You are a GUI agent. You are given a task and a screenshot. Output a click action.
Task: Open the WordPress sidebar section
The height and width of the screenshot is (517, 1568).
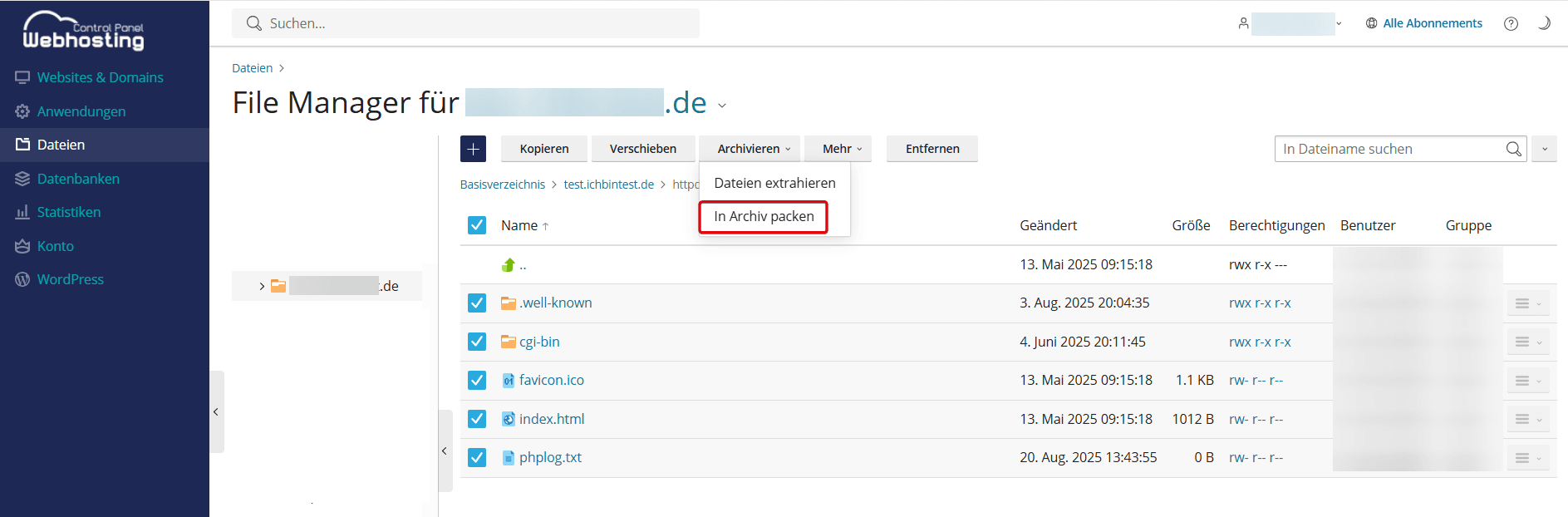coord(70,279)
